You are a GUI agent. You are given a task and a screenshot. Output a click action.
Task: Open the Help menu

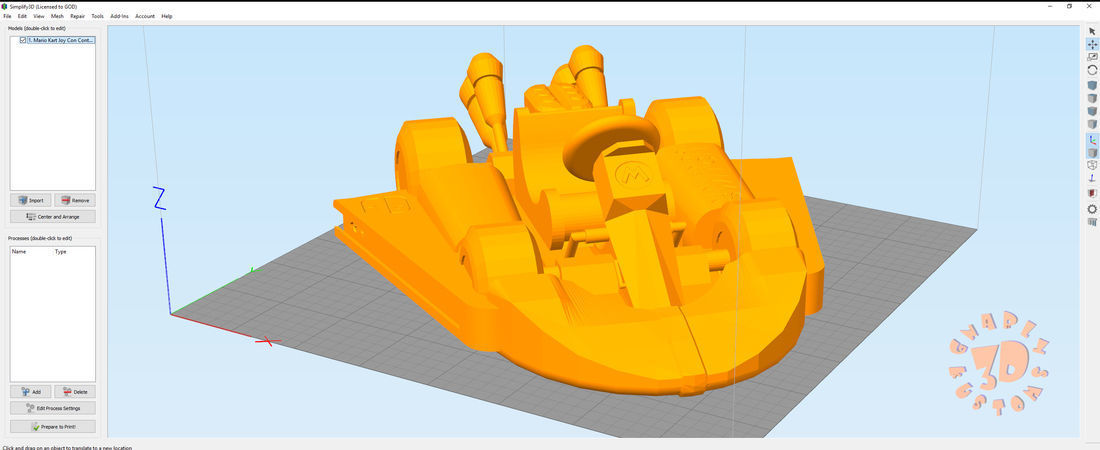point(167,16)
